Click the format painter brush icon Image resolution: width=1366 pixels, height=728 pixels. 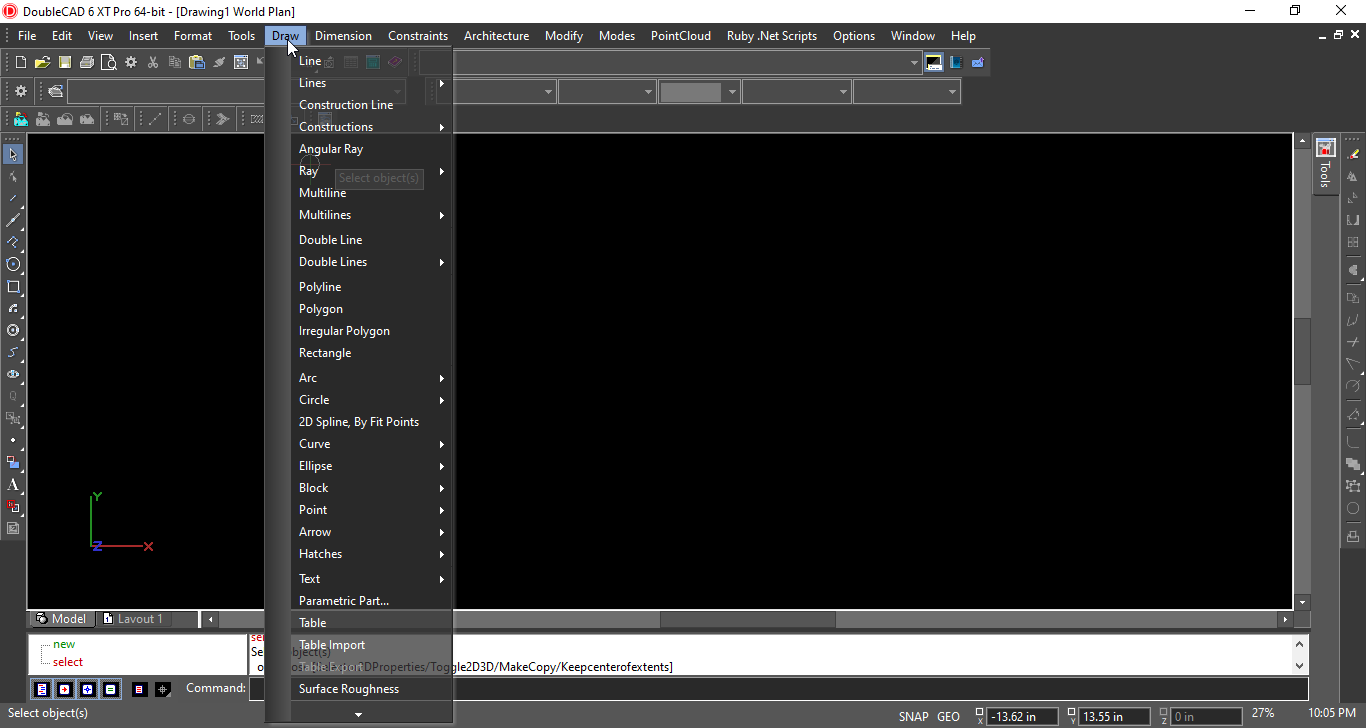pos(219,62)
